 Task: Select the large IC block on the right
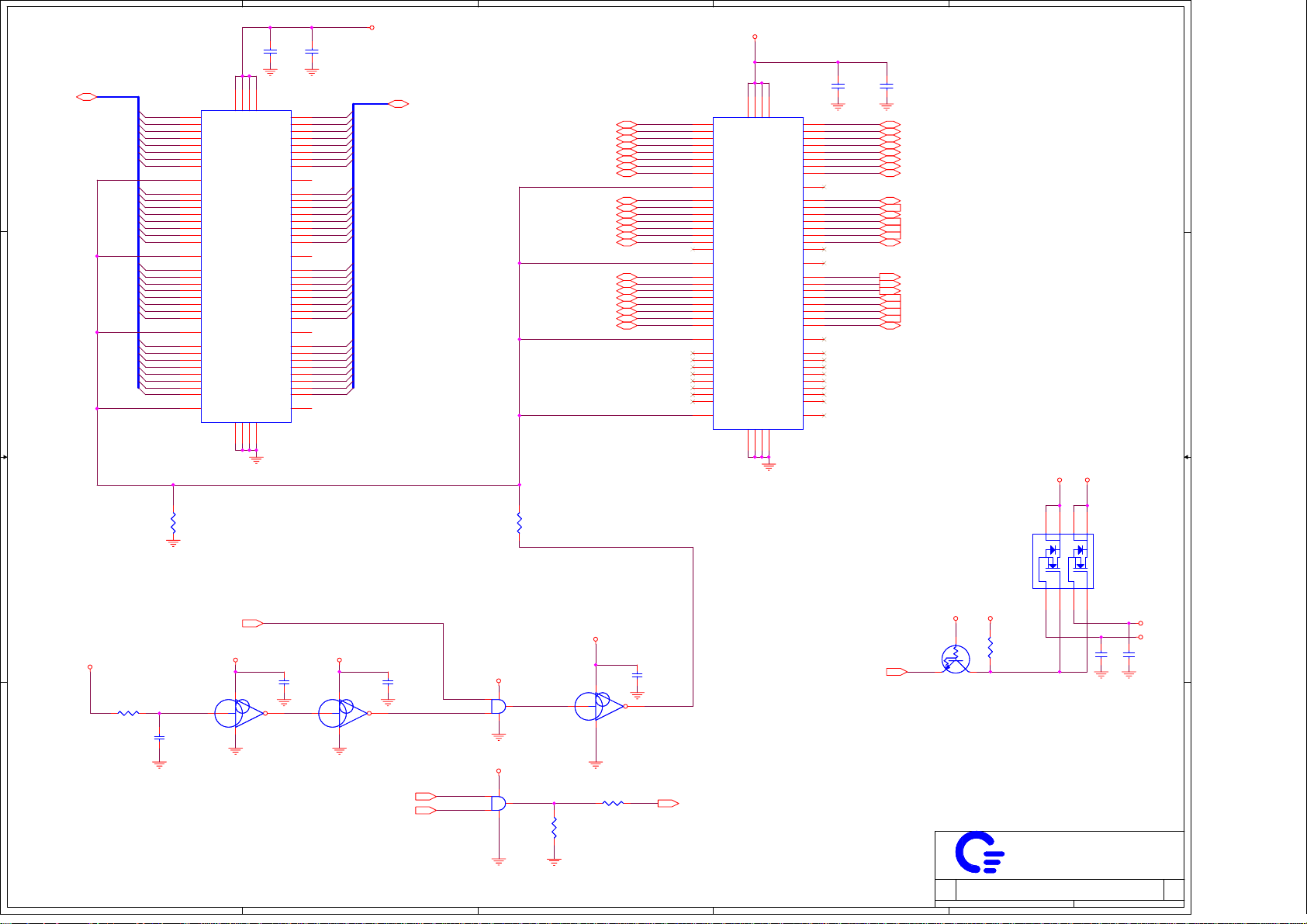tap(758, 273)
